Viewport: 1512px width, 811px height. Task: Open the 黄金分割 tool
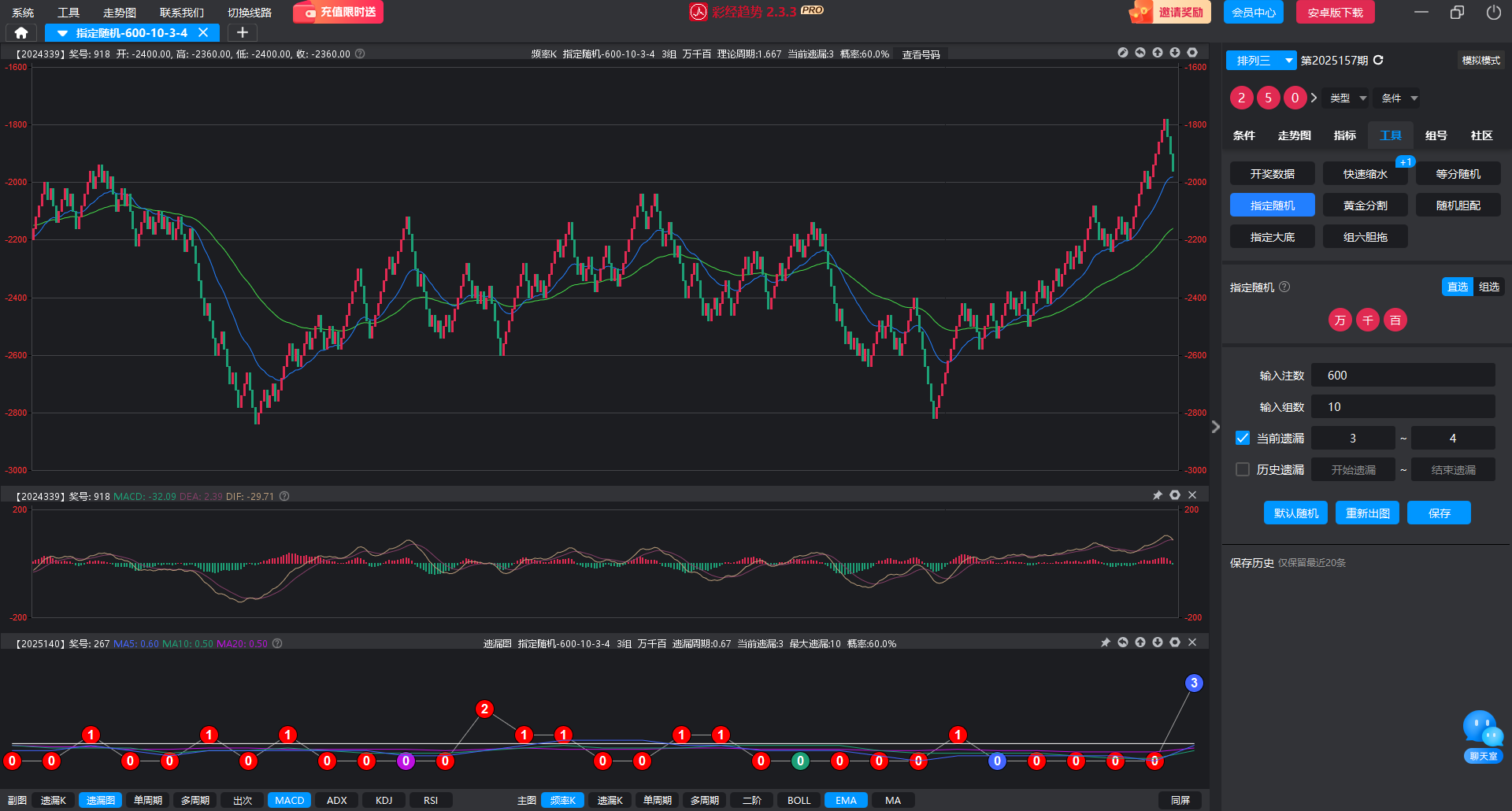coord(1366,205)
